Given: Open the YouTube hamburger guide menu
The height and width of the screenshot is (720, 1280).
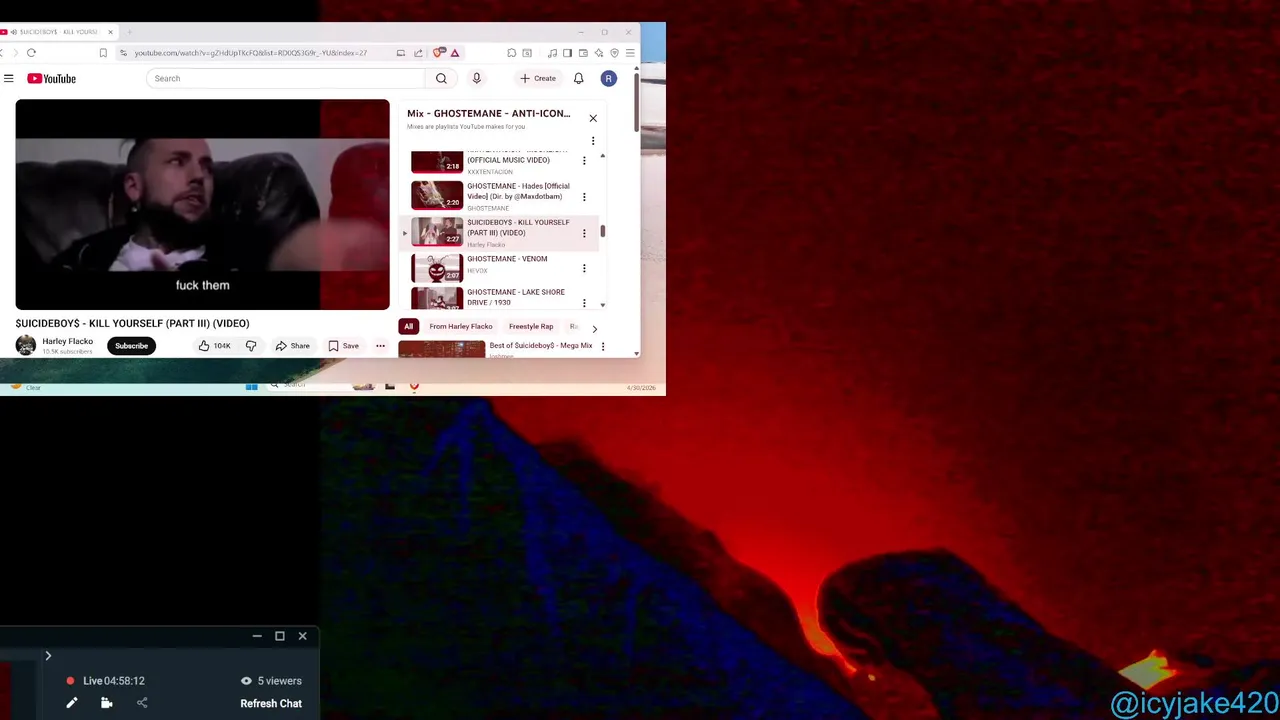Looking at the screenshot, I should (8, 78).
